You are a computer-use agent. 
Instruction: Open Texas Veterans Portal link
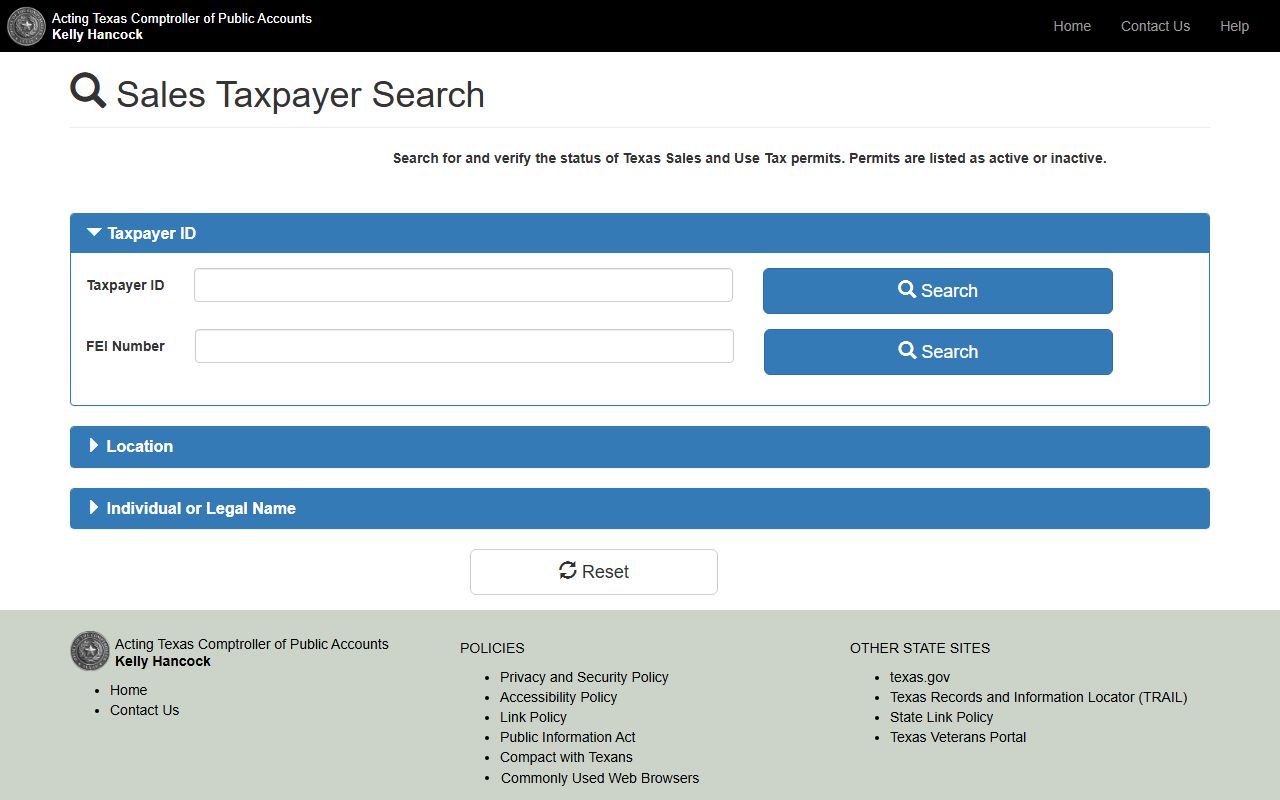(958, 737)
